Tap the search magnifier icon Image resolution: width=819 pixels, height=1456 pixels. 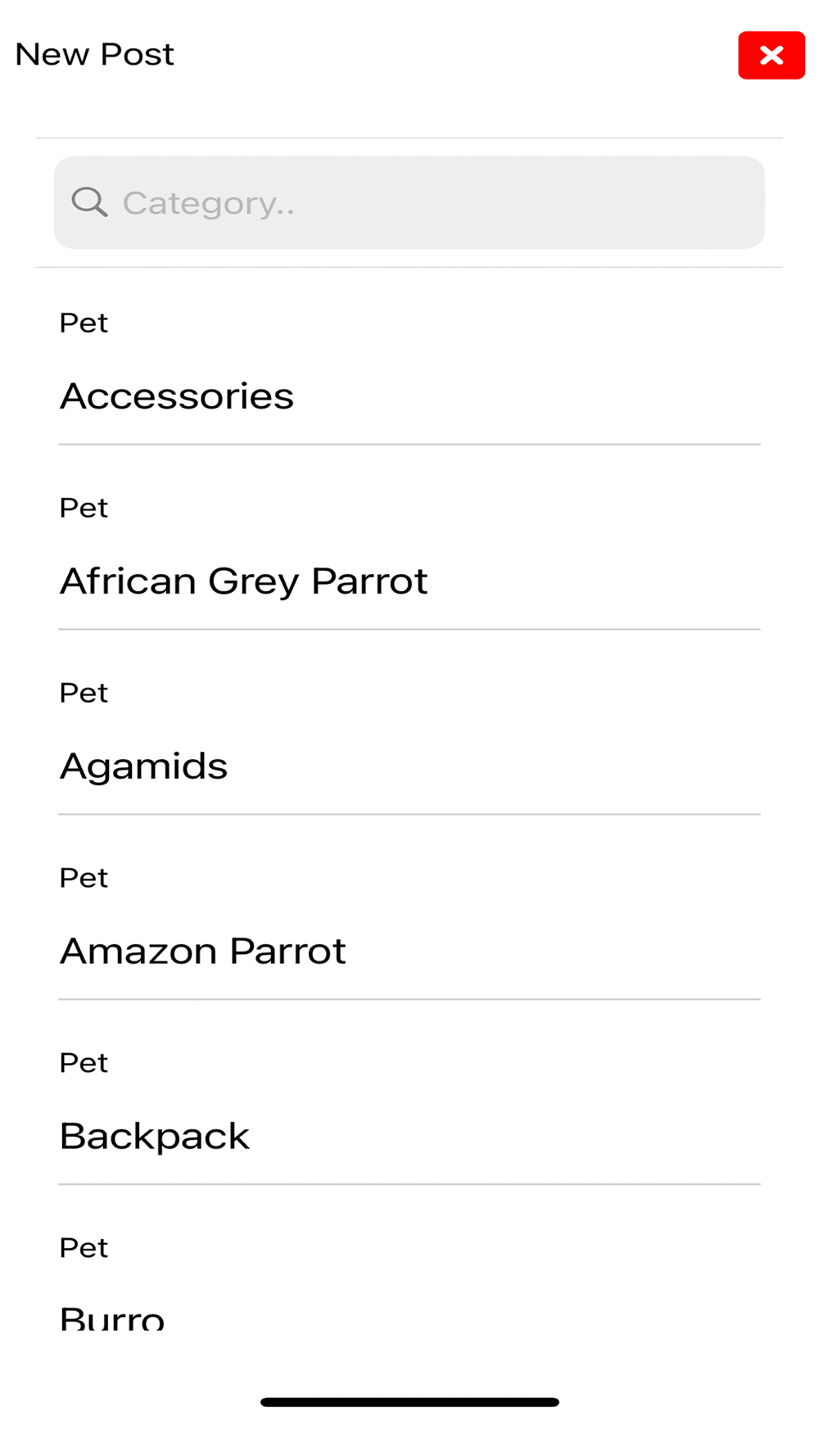89,202
